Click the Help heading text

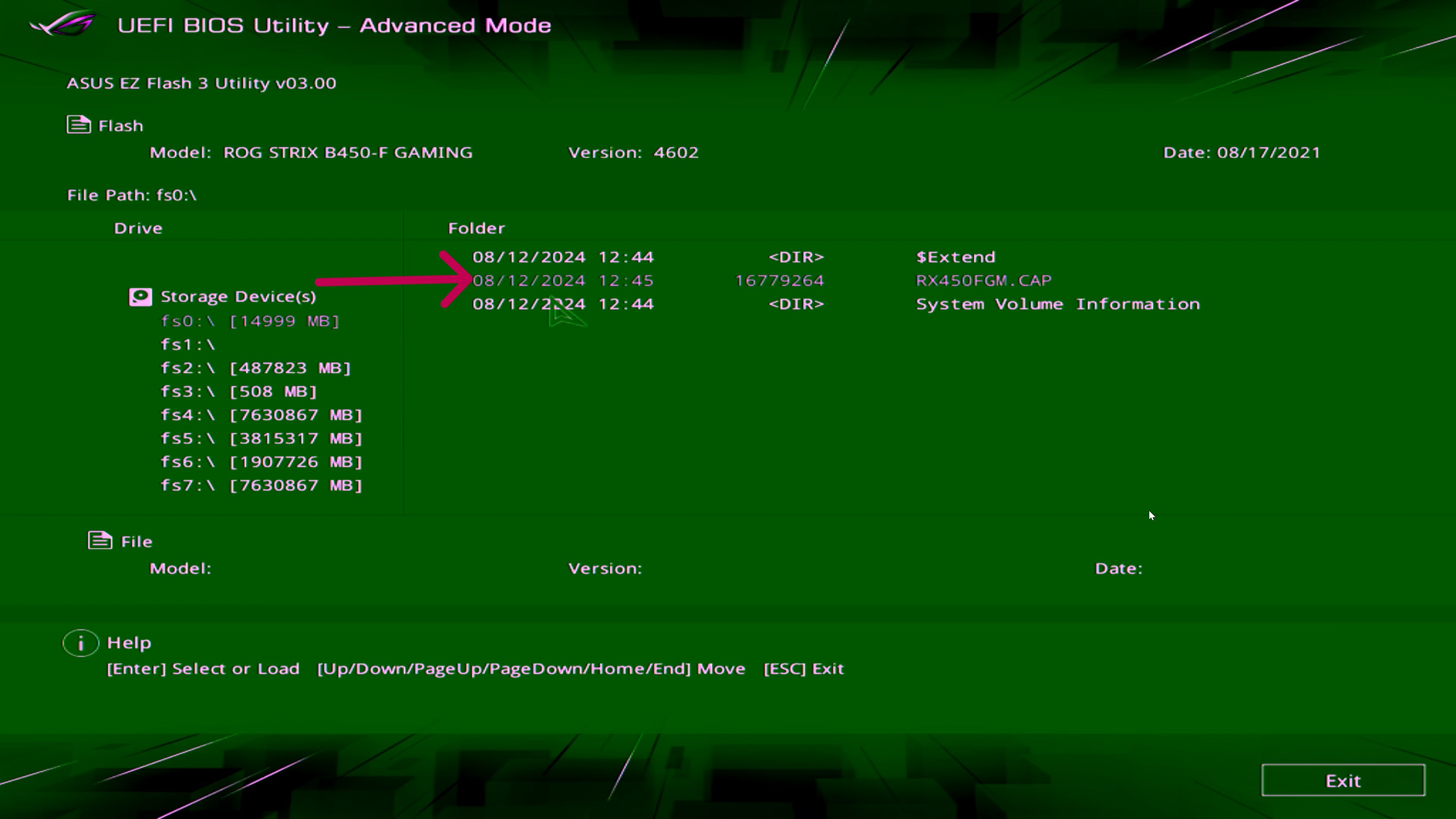click(129, 643)
